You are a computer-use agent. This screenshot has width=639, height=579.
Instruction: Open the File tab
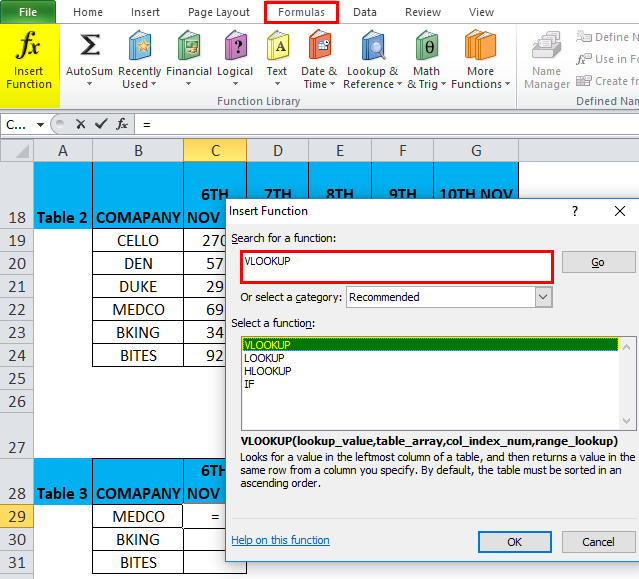(28, 12)
